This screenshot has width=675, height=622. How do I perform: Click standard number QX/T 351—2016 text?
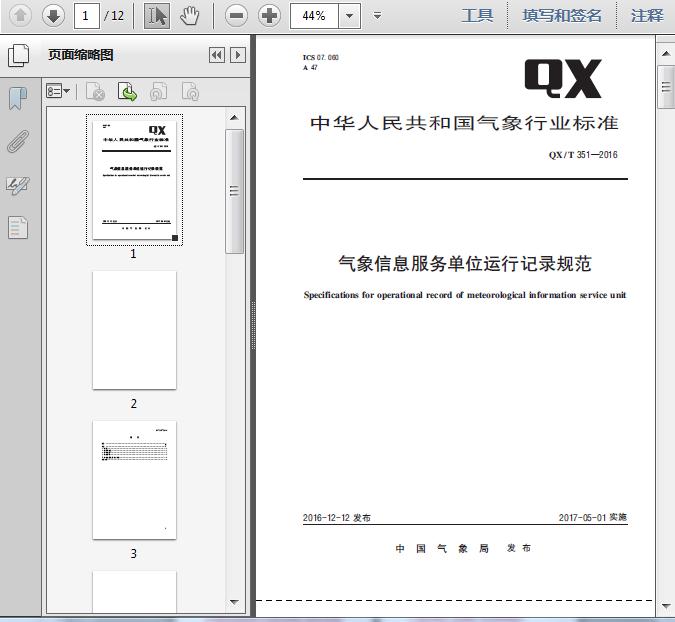click(x=583, y=155)
